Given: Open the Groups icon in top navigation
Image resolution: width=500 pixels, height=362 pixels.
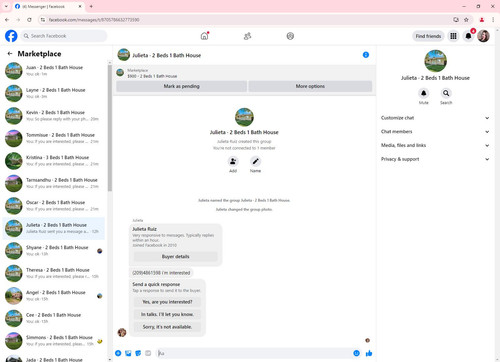Looking at the screenshot, I should click(x=290, y=36).
